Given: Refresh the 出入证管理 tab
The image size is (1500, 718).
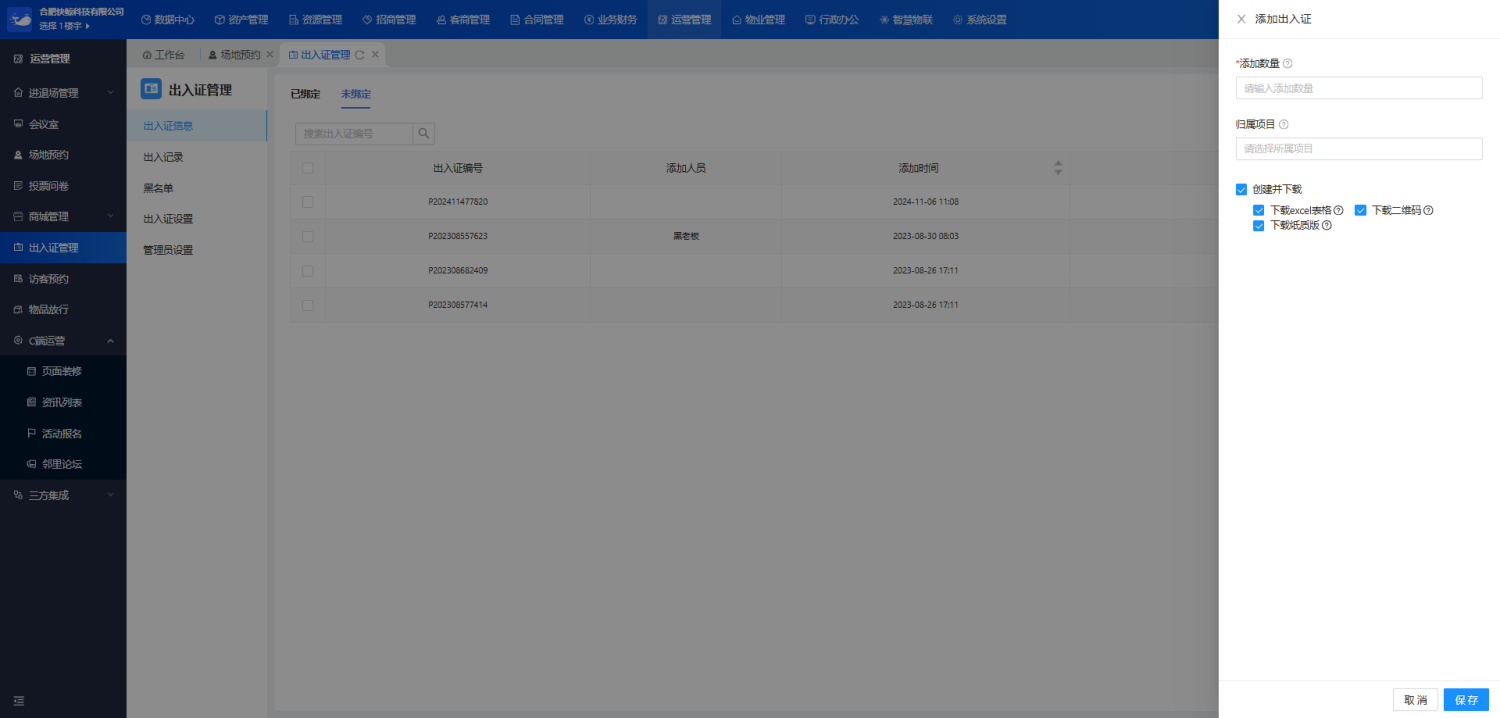Looking at the screenshot, I should 359,55.
